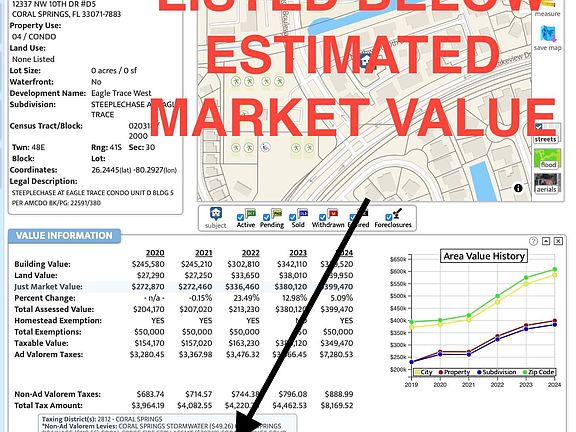
Task: Open help for Value Information panel
Action: click(x=533, y=241)
